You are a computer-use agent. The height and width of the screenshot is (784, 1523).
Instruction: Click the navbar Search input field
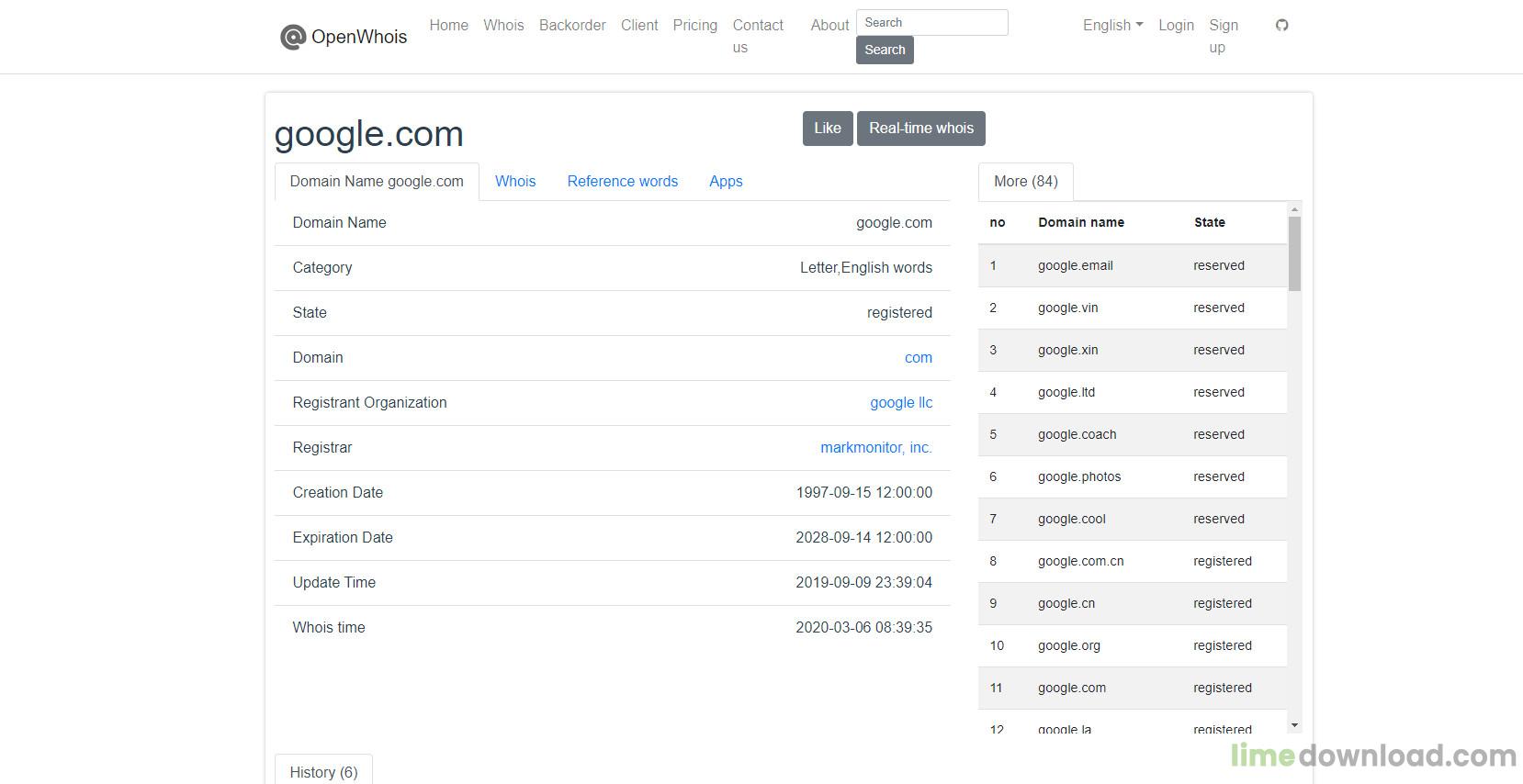931,23
